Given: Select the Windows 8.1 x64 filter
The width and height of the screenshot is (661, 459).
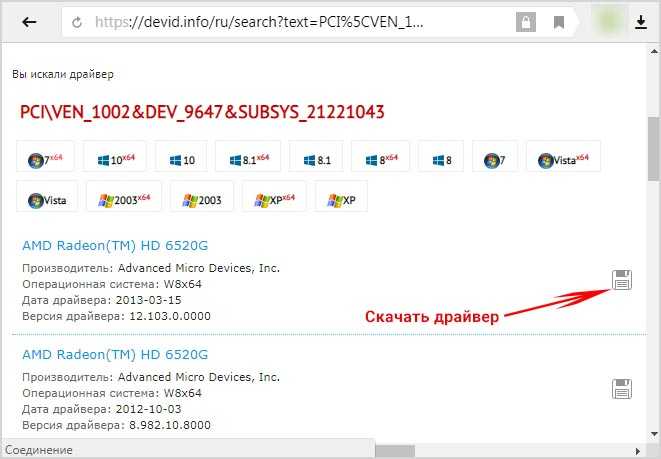Looking at the screenshot, I should click(x=248, y=156).
